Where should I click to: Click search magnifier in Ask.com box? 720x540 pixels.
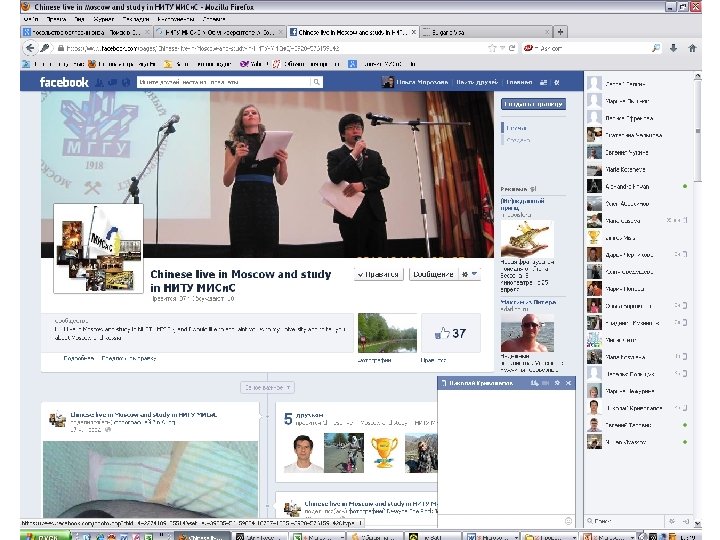pos(656,48)
